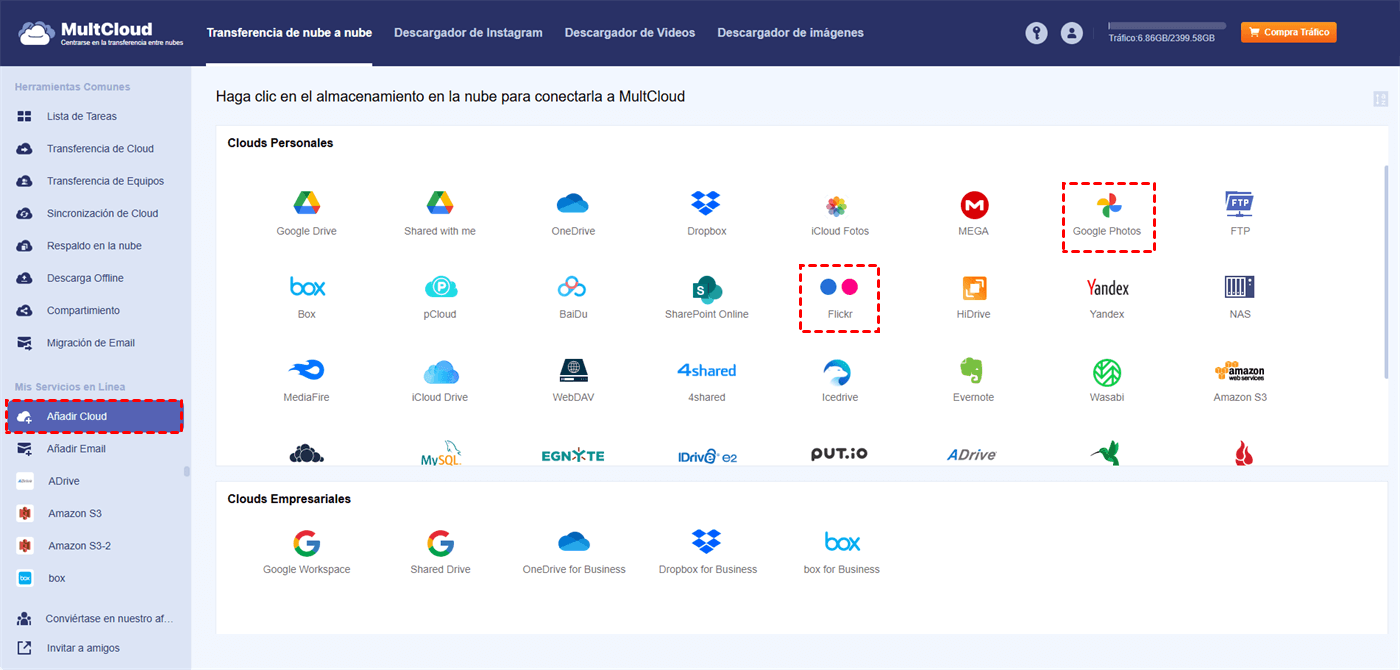Select Google Workspace business cloud
This screenshot has width=1400, height=670.
click(x=306, y=544)
